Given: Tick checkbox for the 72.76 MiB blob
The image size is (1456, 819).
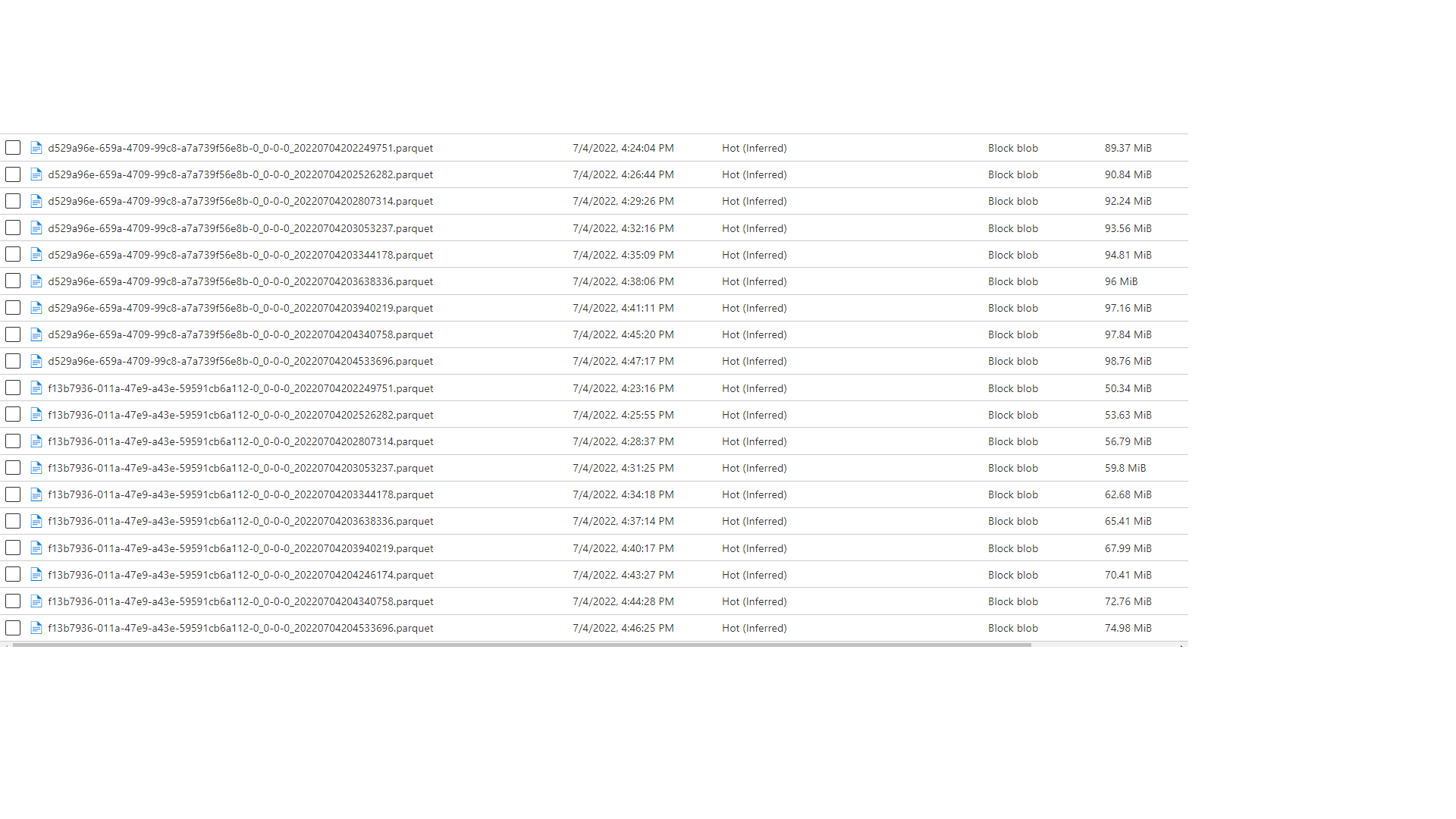Looking at the screenshot, I should pos(13,601).
